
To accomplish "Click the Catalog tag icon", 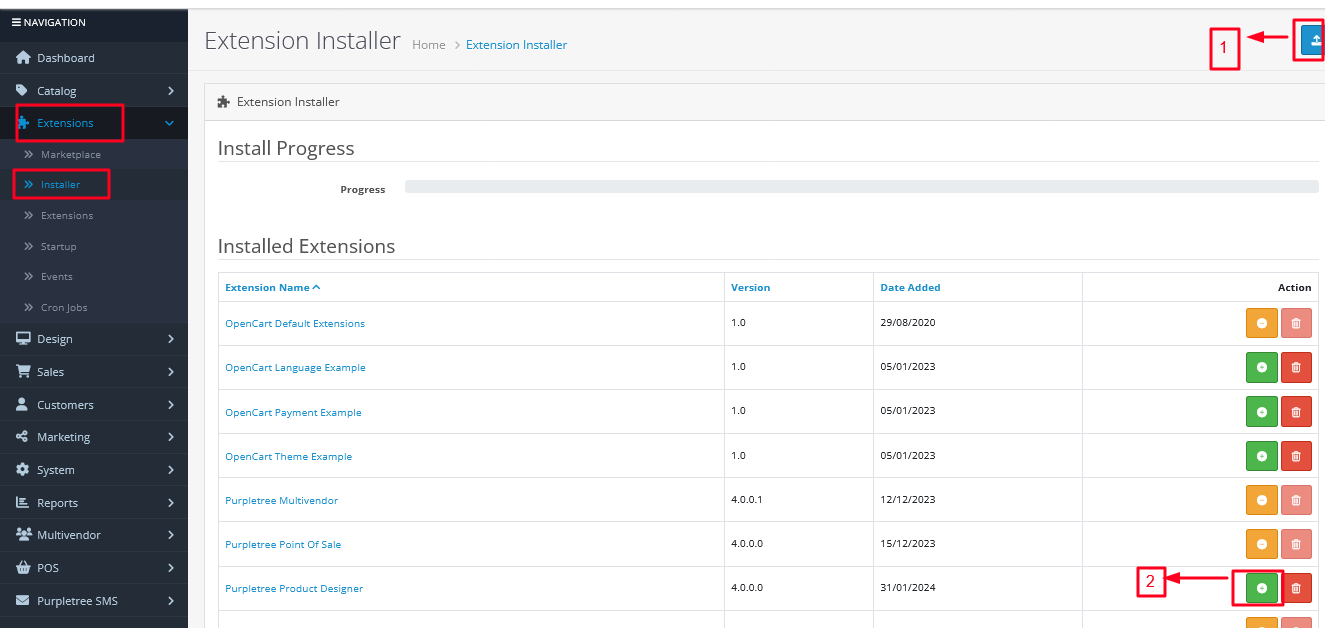I will [x=22, y=90].
